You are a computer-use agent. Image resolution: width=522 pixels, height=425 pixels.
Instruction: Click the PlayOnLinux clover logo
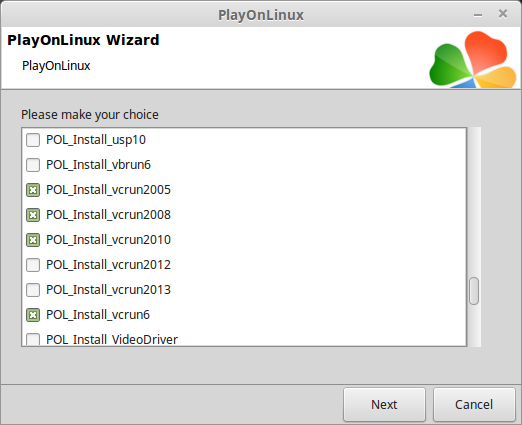[x=473, y=59]
